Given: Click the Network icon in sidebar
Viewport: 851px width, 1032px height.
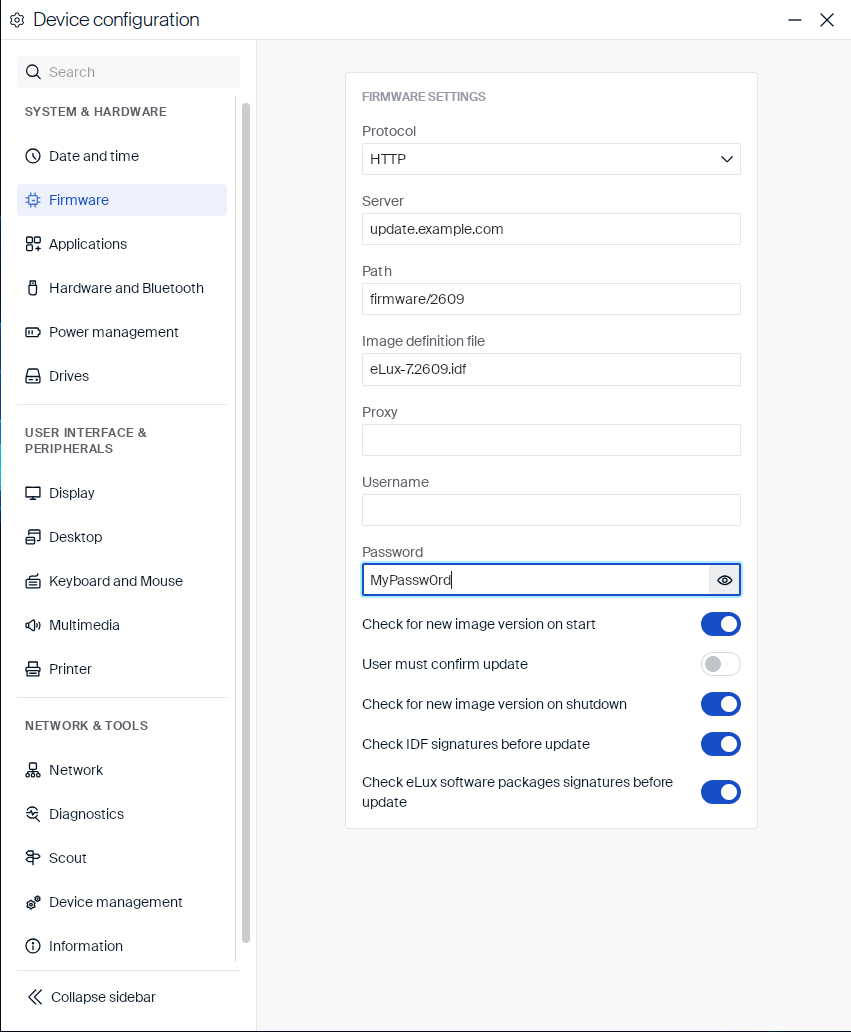Looking at the screenshot, I should (x=33, y=770).
